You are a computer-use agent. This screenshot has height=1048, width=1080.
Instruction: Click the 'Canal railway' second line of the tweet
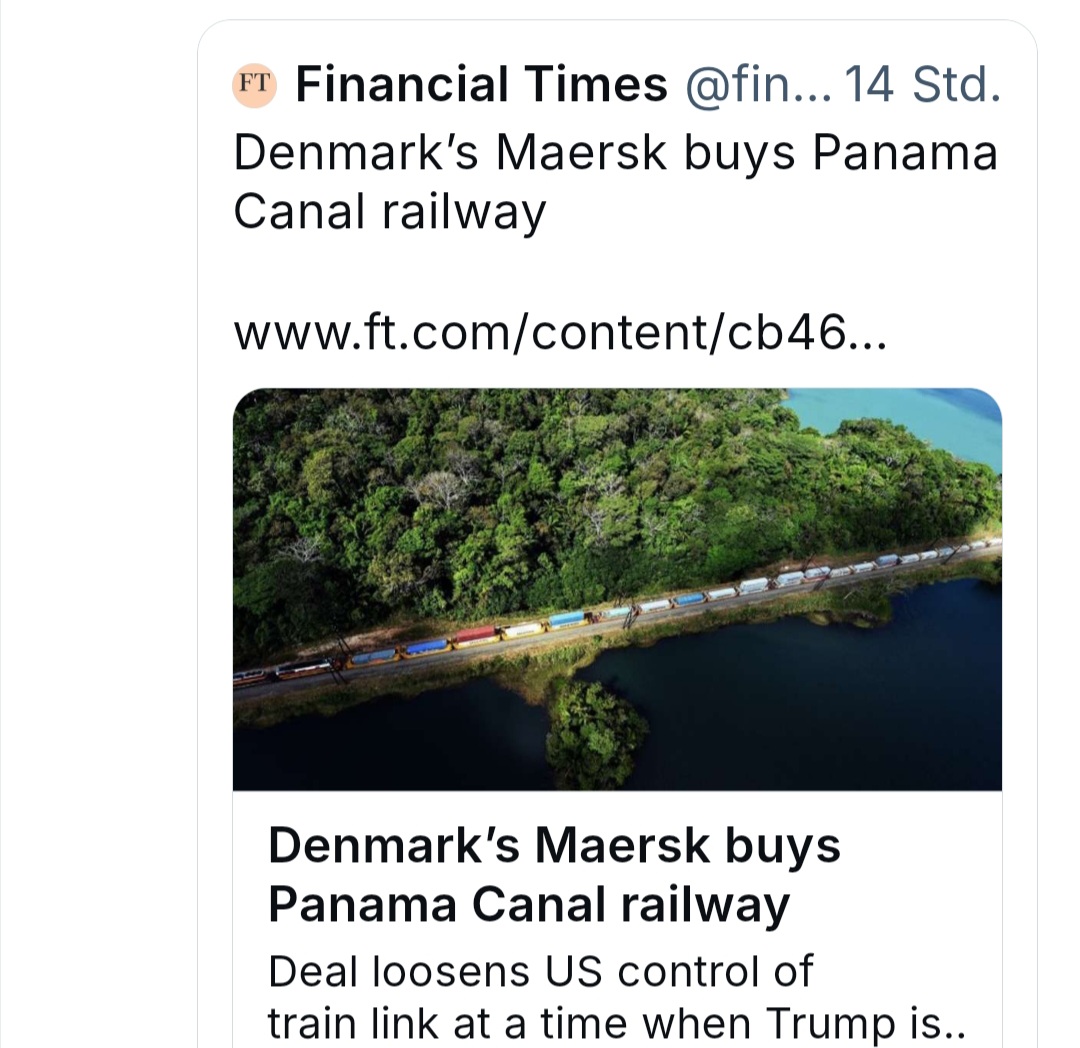click(x=390, y=212)
